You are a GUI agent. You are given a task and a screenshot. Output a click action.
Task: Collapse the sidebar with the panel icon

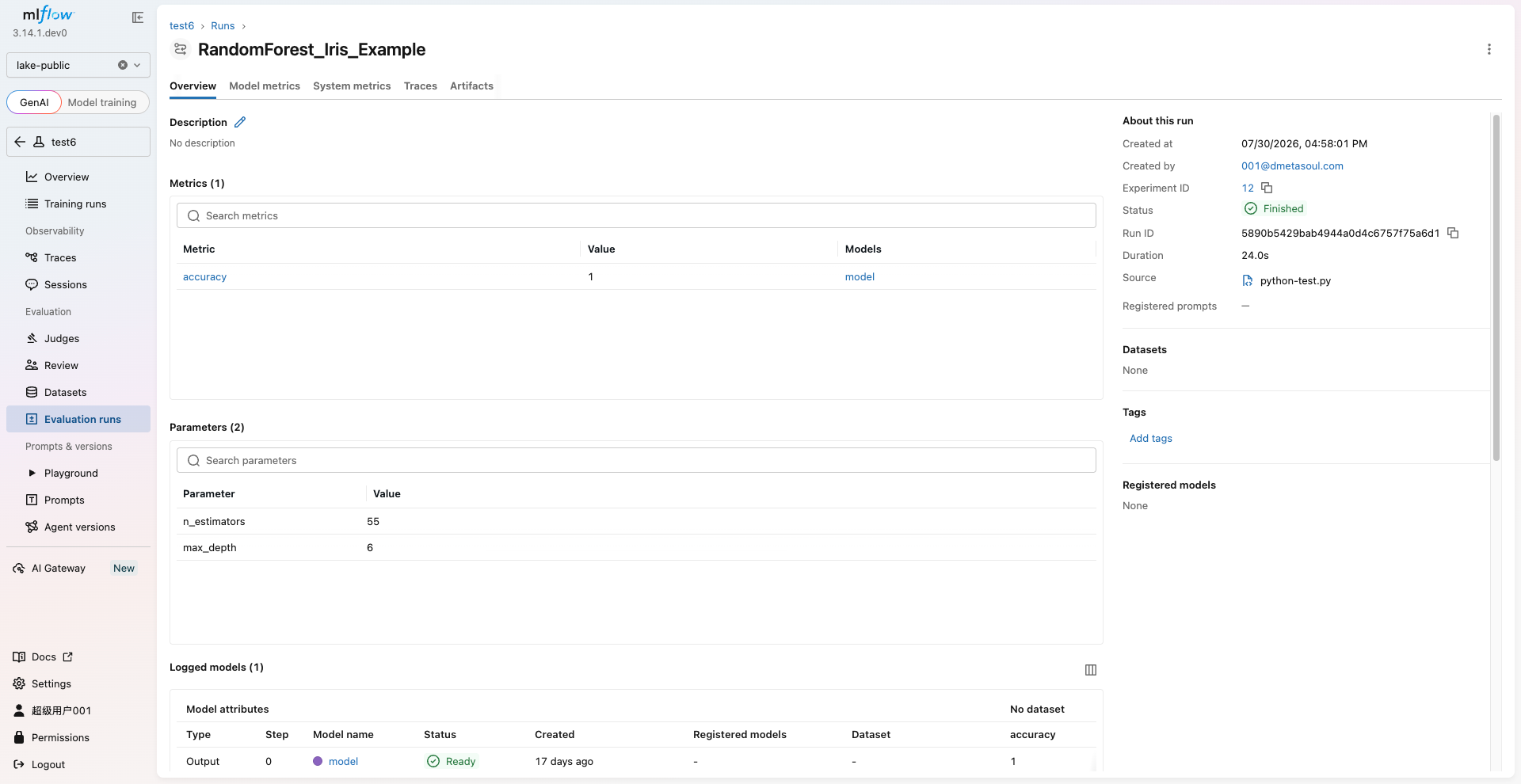(x=138, y=17)
